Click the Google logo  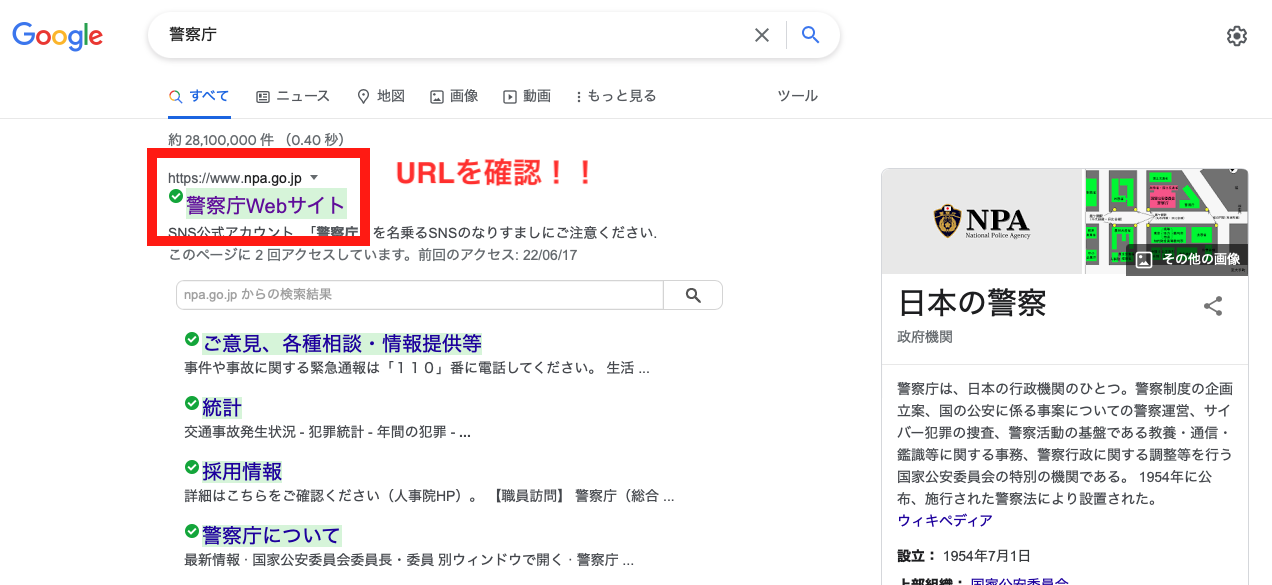(57, 36)
